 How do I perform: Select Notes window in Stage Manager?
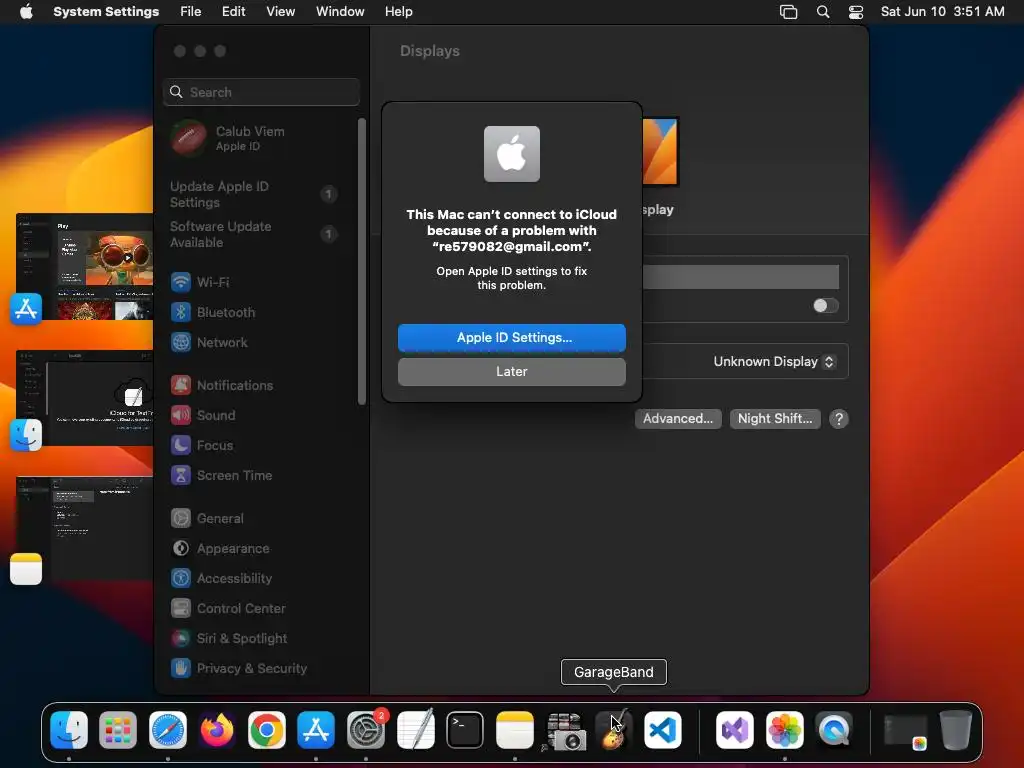point(85,528)
